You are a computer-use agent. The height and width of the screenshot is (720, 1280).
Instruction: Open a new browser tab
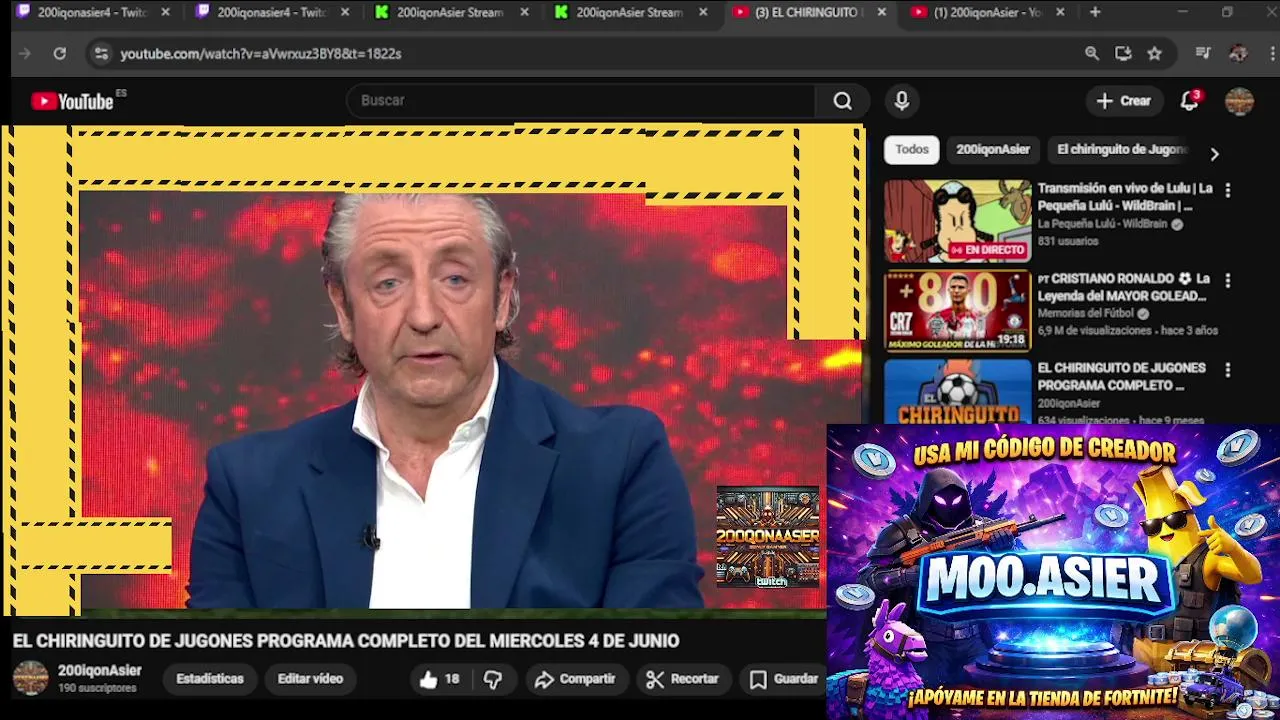pyautogui.click(x=1095, y=12)
